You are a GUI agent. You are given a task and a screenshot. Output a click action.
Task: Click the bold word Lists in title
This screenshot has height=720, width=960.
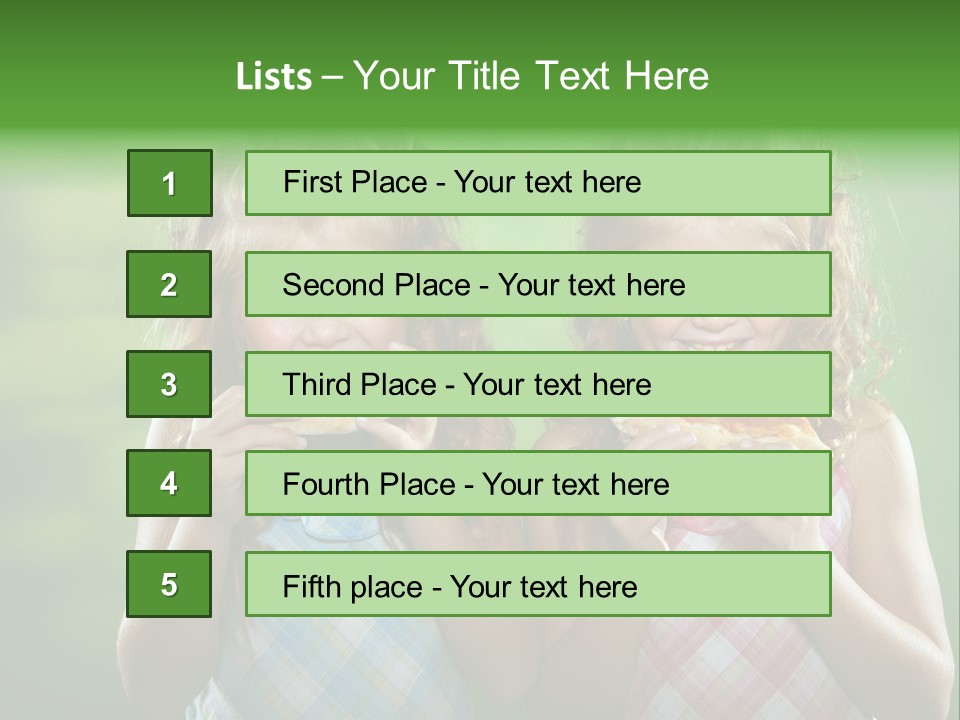point(274,77)
